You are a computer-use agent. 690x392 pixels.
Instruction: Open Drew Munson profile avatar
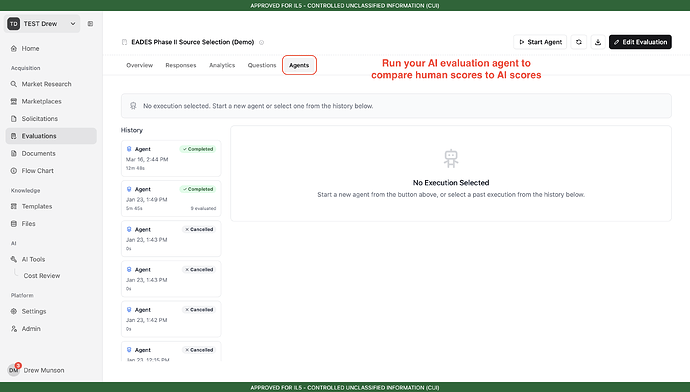coord(14,370)
